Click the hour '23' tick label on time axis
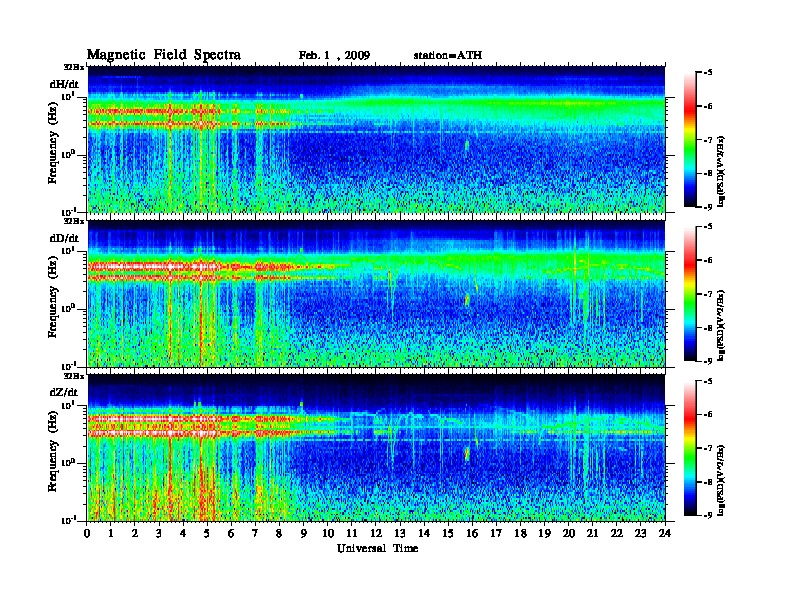 (640, 534)
